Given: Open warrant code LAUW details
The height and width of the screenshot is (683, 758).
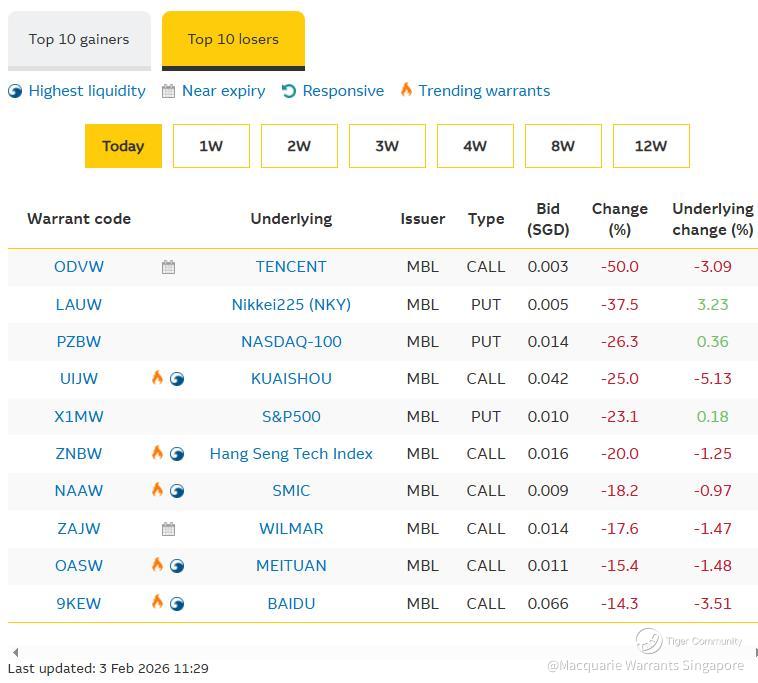Looking at the screenshot, I should 79,304.
